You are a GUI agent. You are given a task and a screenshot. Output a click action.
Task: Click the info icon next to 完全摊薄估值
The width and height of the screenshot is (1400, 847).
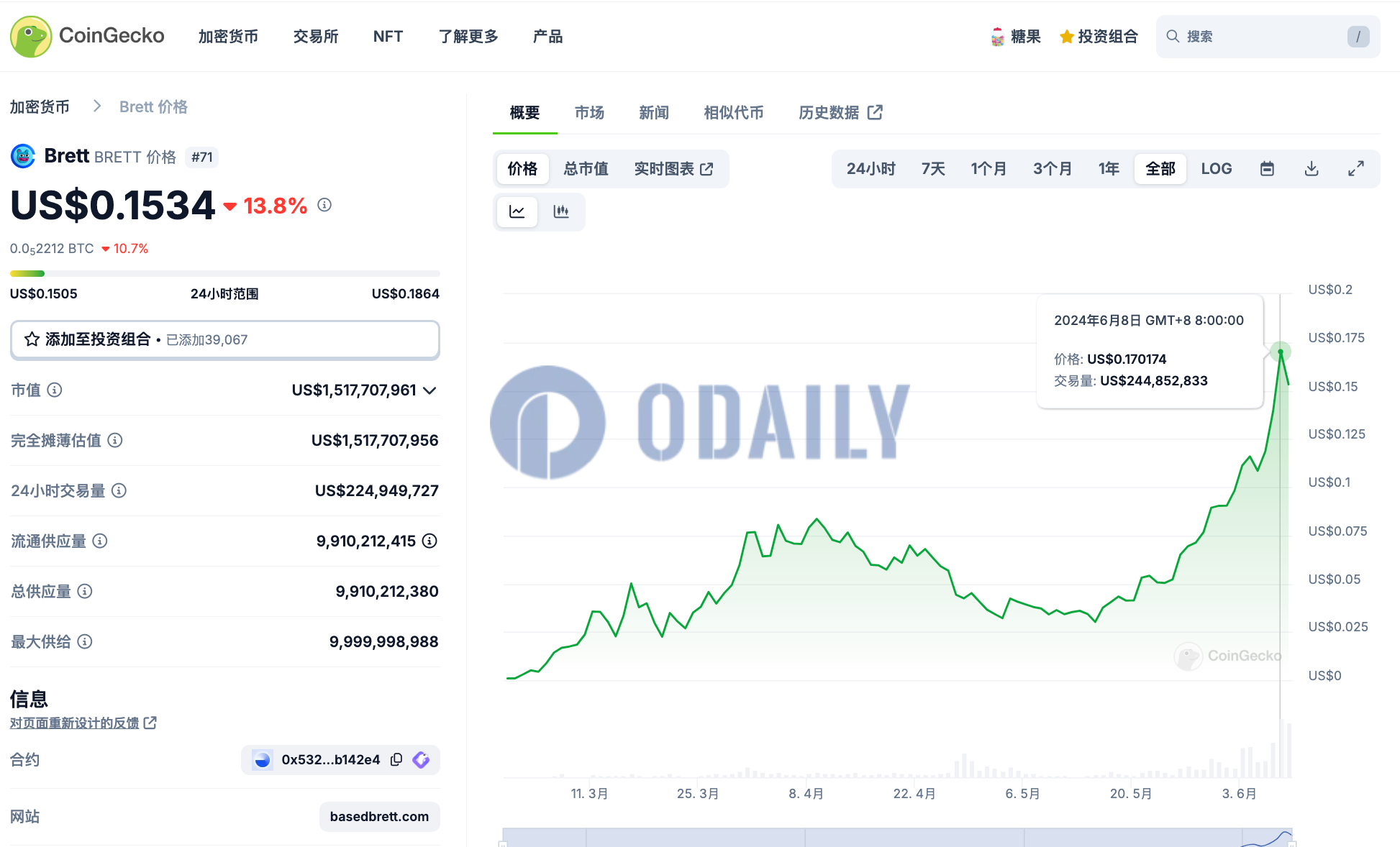pos(115,440)
